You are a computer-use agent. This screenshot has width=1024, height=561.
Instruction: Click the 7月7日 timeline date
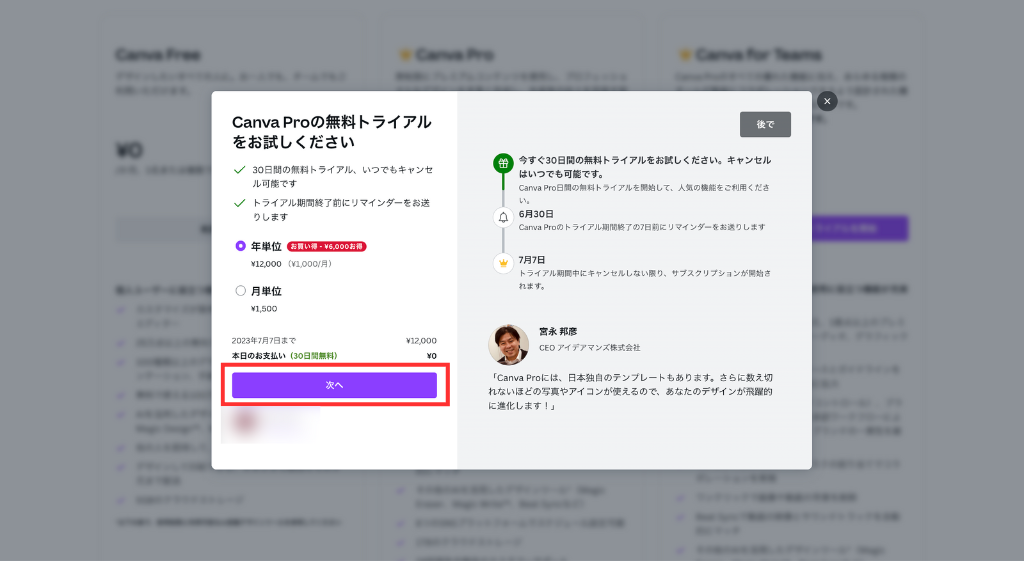532,259
